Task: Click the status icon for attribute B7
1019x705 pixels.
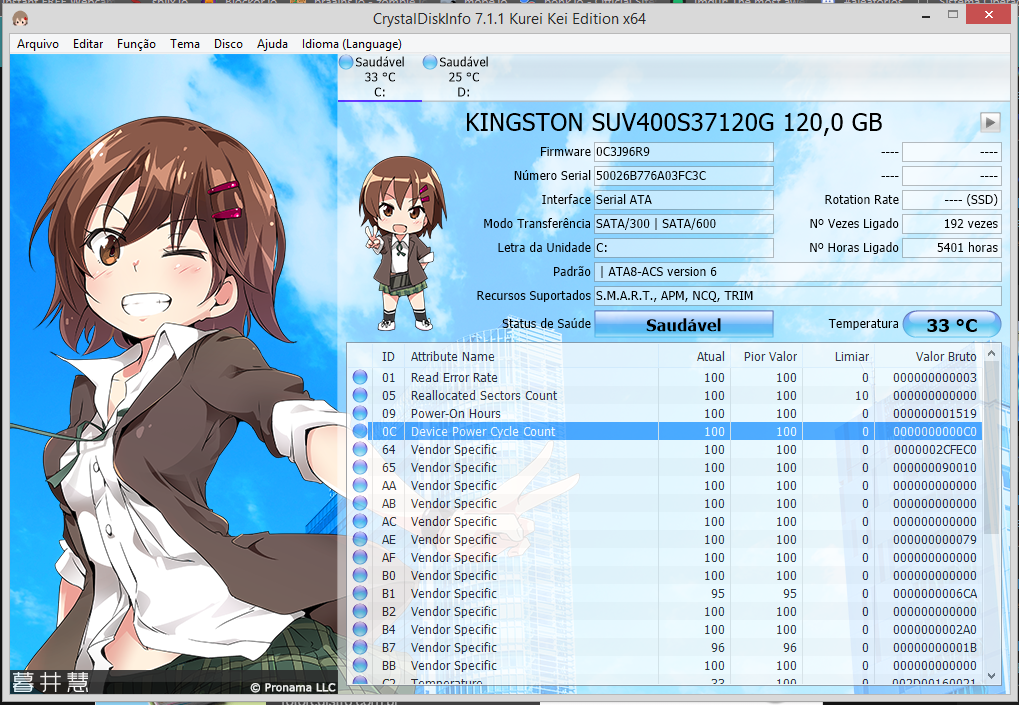Action: (360, 648)
